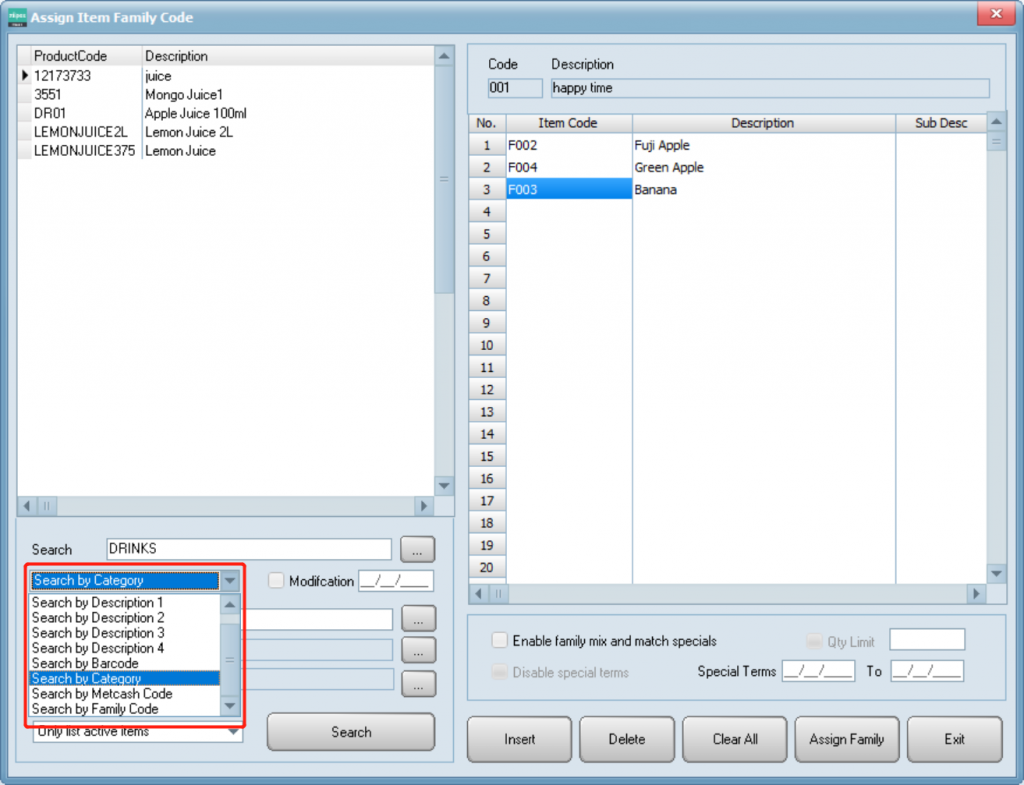This screenshot has width=1024, height=785.
Task: Pick Search by Metcash Code option
Action: click(x=102, y=694)
